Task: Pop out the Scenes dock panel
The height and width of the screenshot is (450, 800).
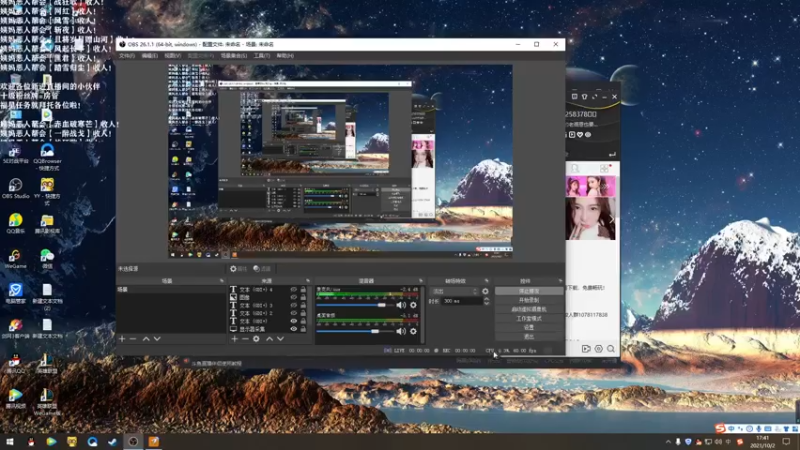Action: [x=221, y=281]
